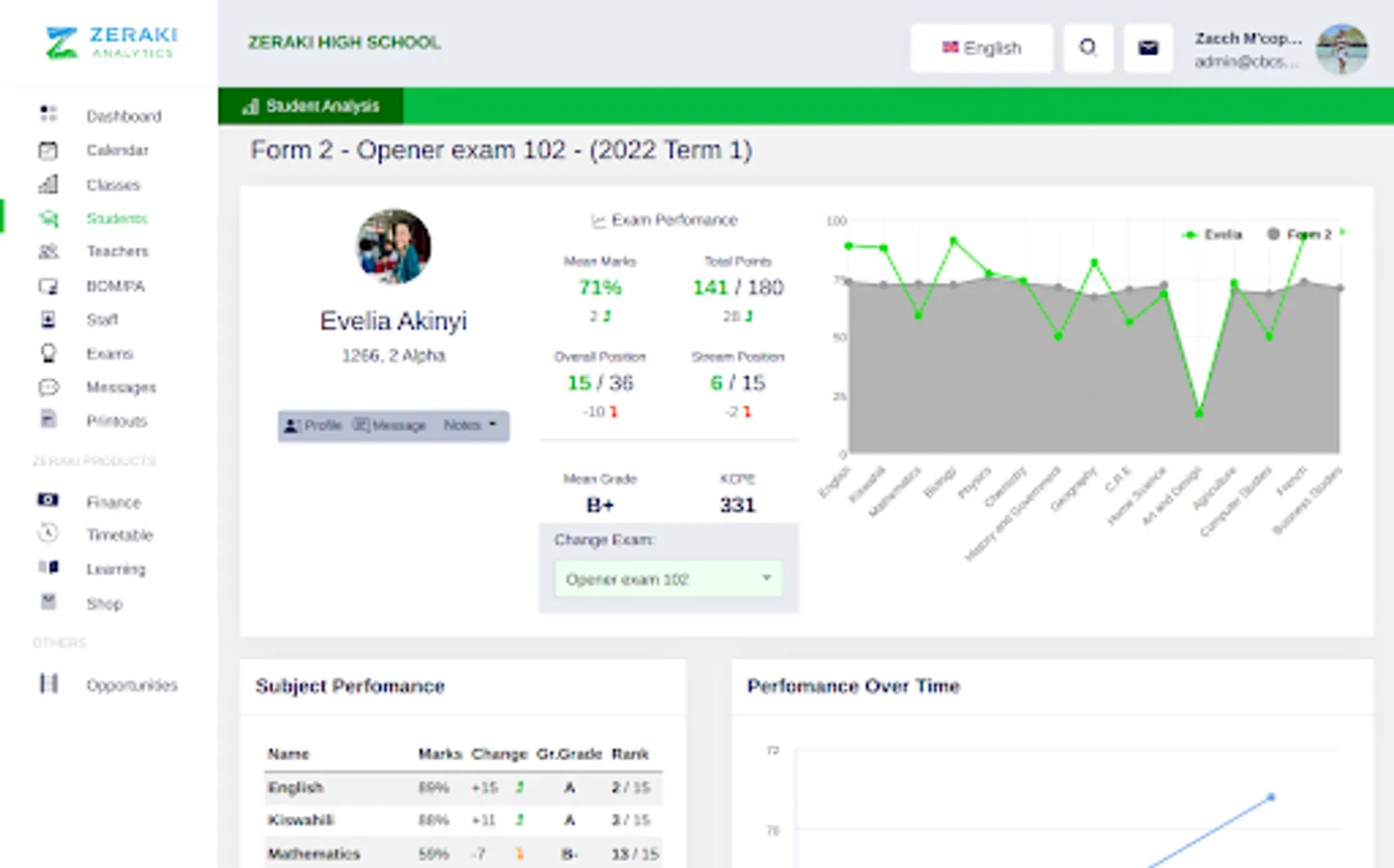
Task: Click the Marks column header
Action: [440, 754]
